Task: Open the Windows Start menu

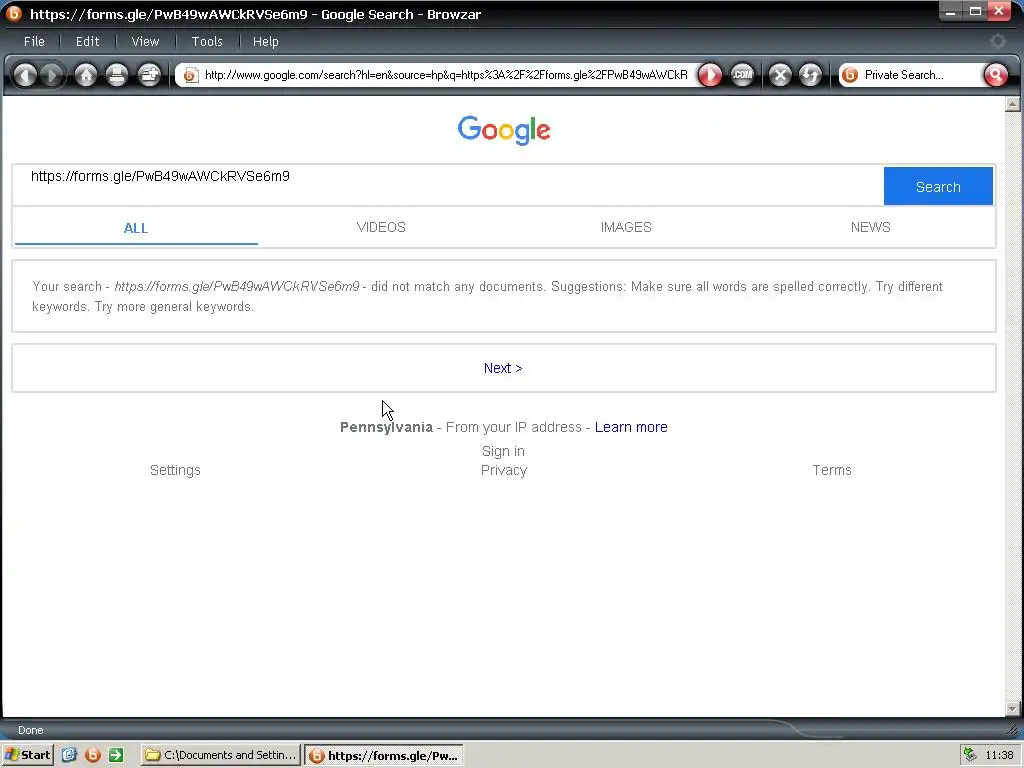Action: coord(27,755)
